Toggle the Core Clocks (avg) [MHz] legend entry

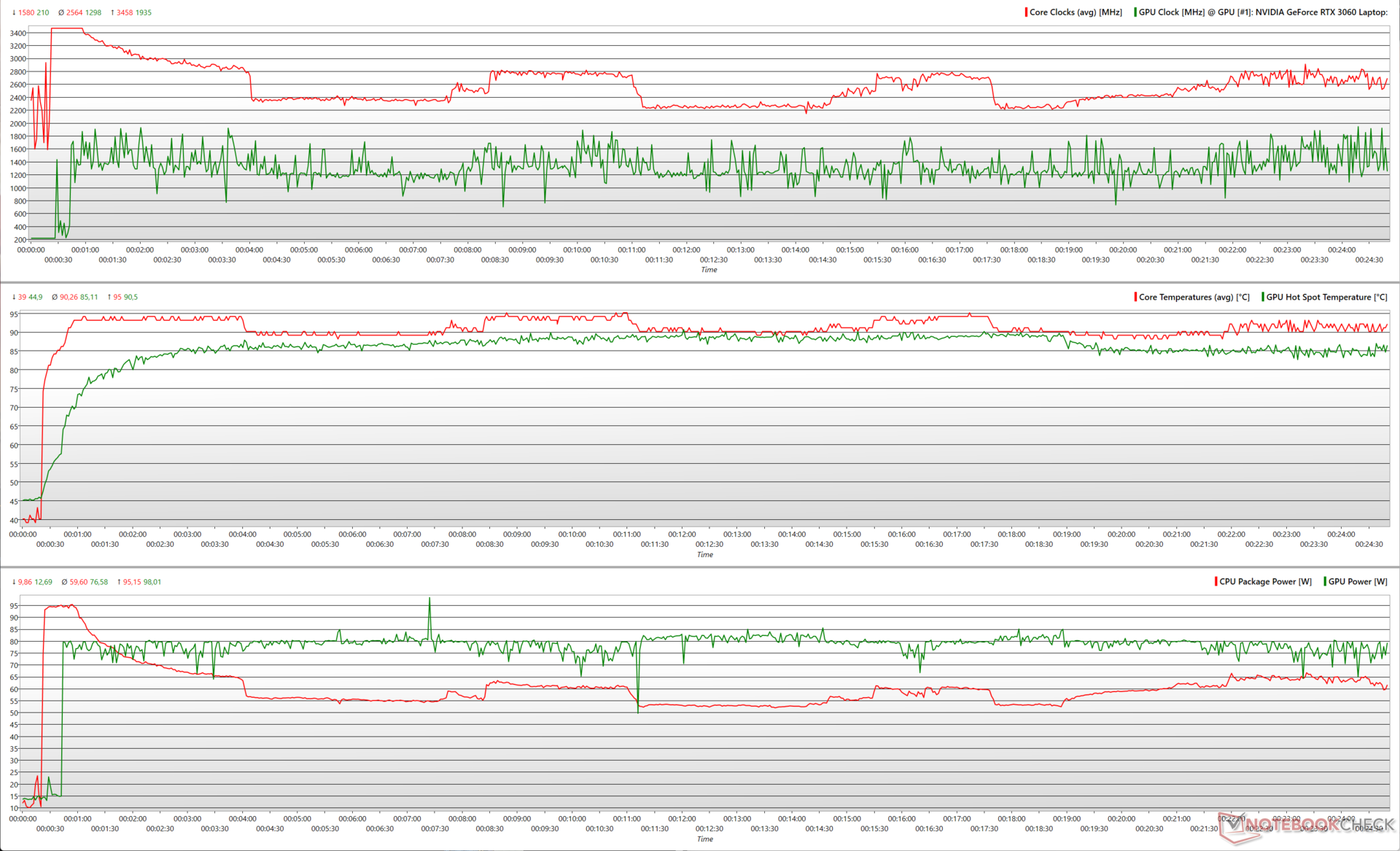click(1075, 12)
